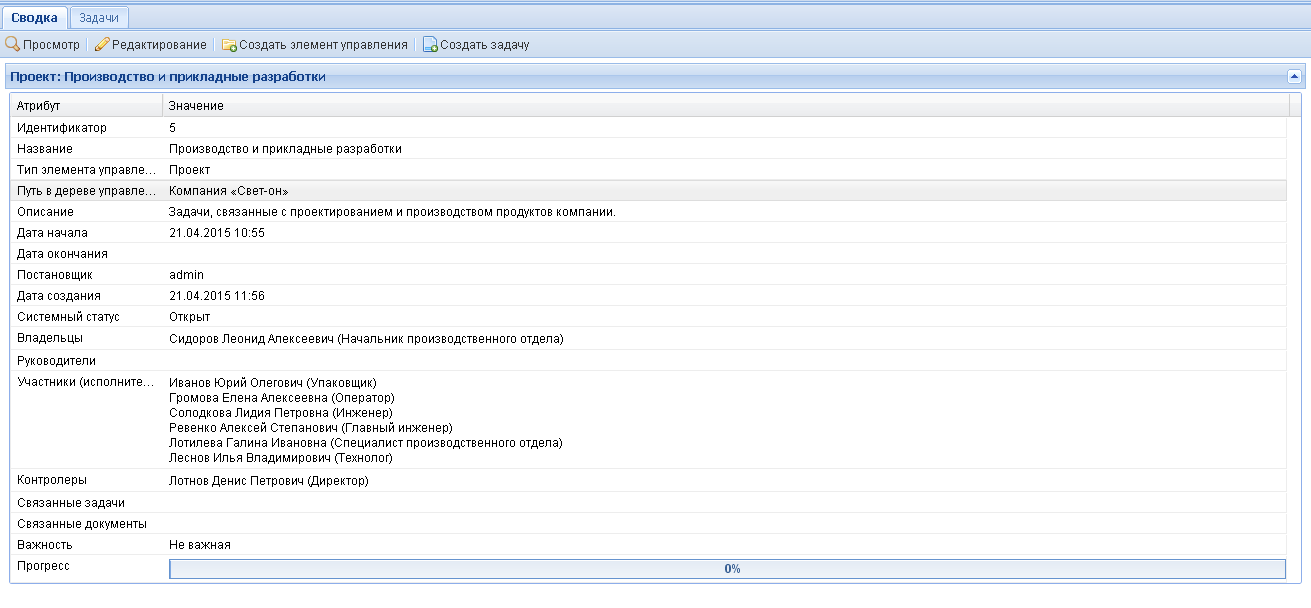Viewport: 1311px width, 608px height.
Task: Click the Значение column header
Action: coord(196,105)
